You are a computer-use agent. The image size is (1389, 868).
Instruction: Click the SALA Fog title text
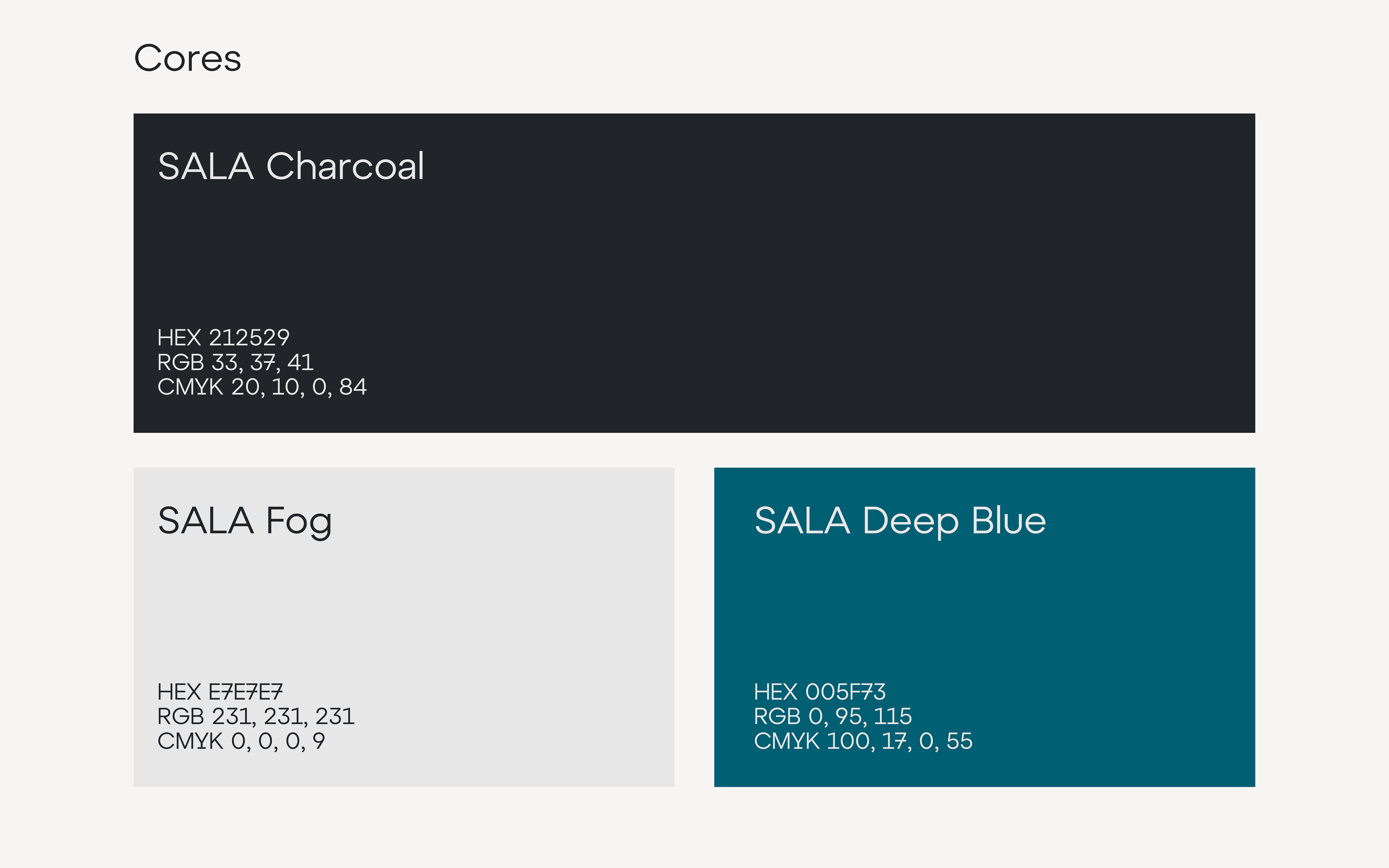point(245,521)
